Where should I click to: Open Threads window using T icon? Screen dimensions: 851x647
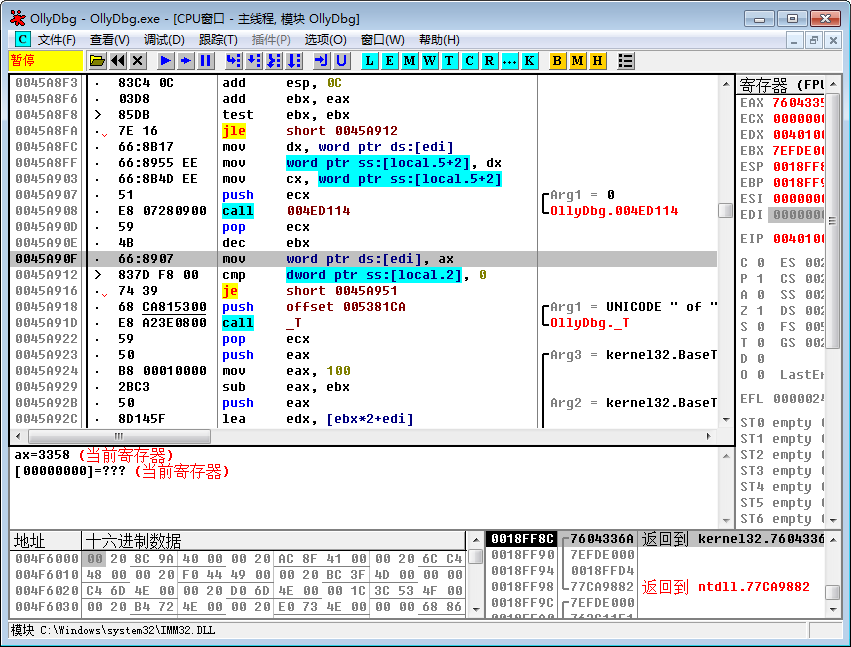pyautogui.click(x=449, y=61)
